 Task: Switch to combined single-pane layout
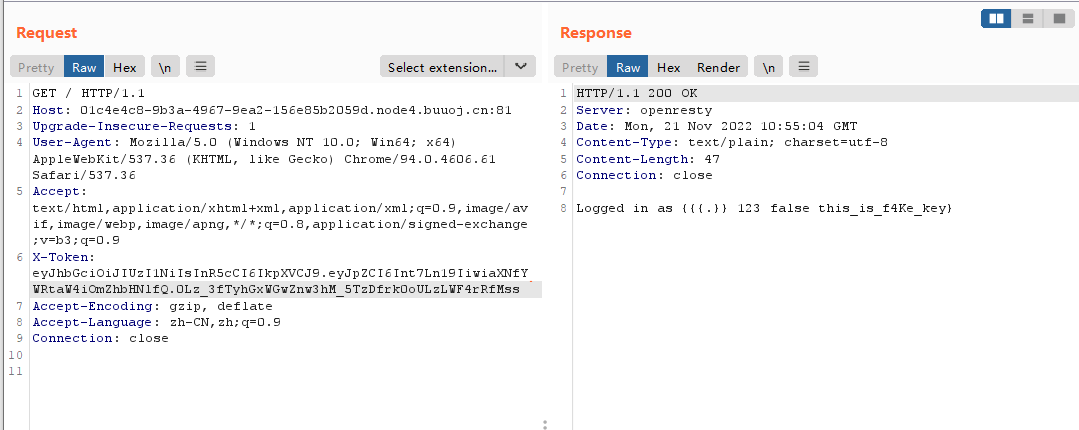tap(1058, 18)
